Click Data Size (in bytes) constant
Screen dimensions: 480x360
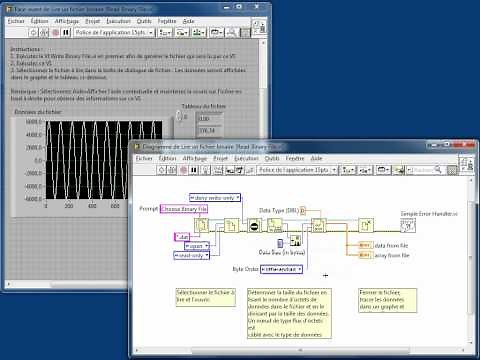click(280, 243)
